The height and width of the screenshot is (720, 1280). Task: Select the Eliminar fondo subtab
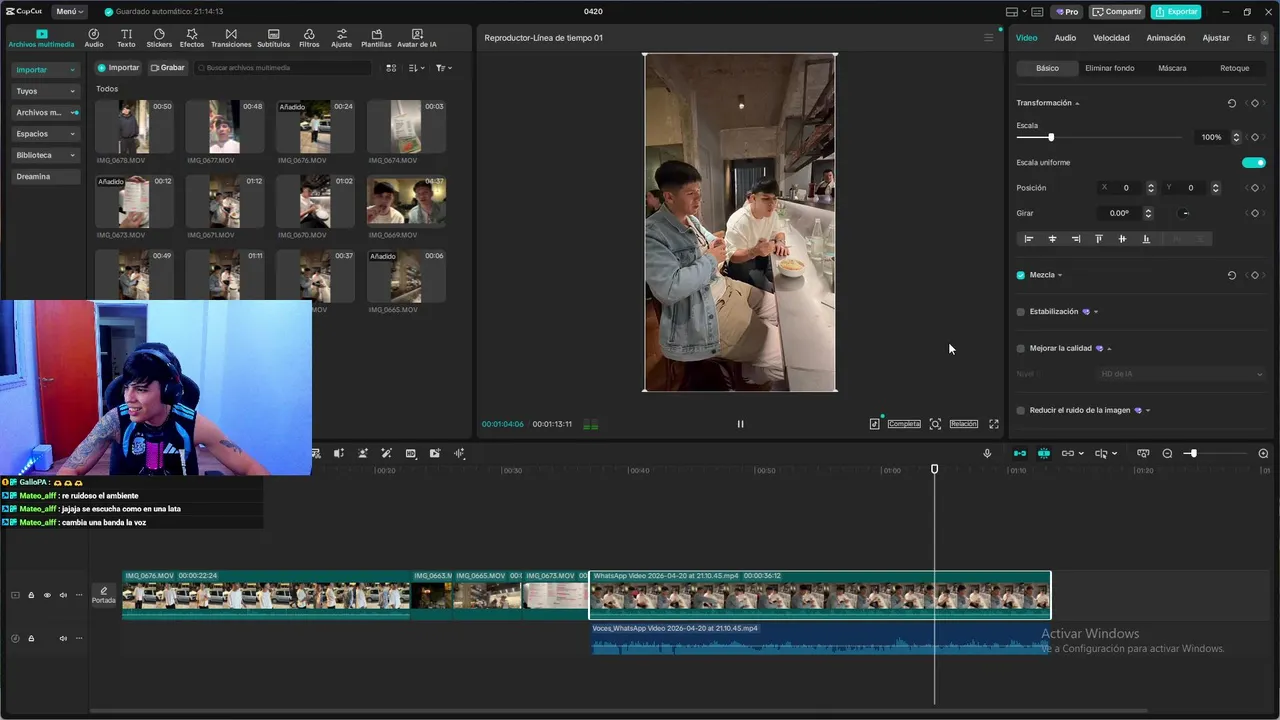tap(1110, 68)
